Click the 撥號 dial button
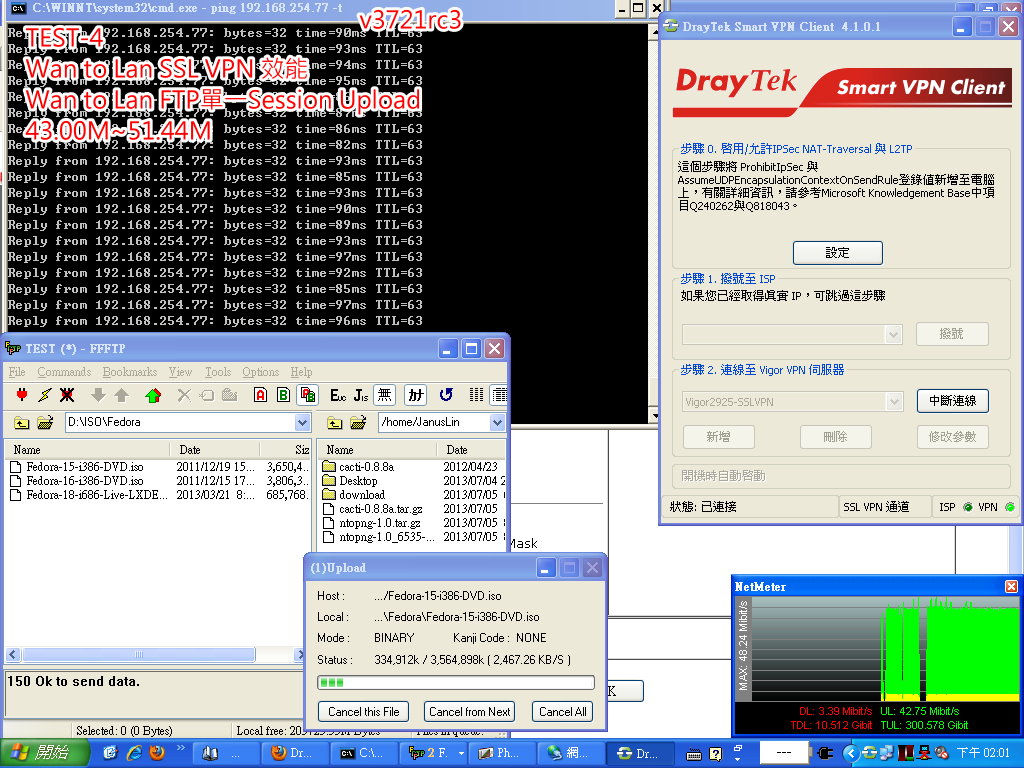The width and height of the screenshot is (1024, 768). (x=952, y=334)
